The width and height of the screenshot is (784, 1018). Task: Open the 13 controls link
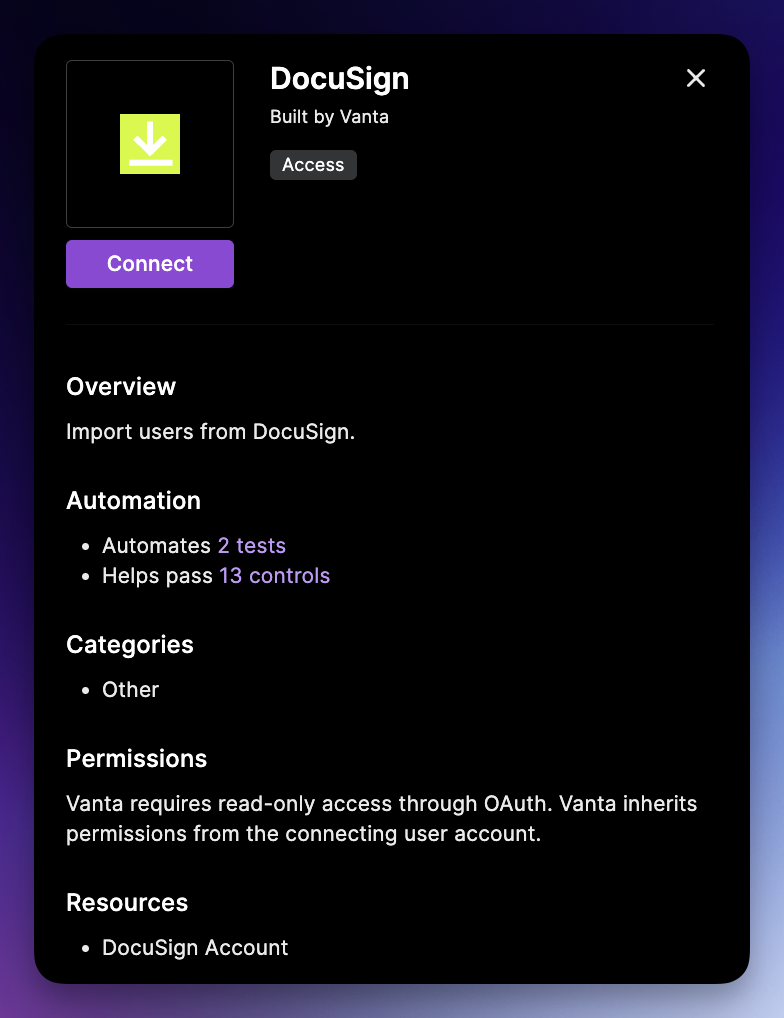pos(275,576)
